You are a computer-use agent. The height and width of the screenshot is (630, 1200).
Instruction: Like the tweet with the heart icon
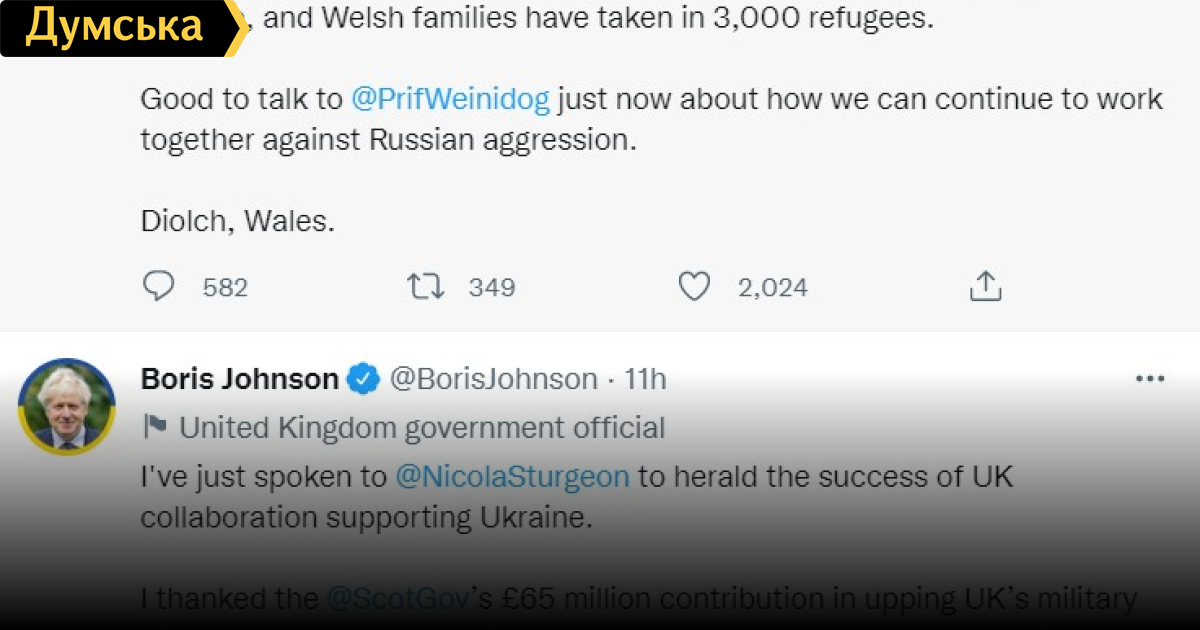coord(693,287)
